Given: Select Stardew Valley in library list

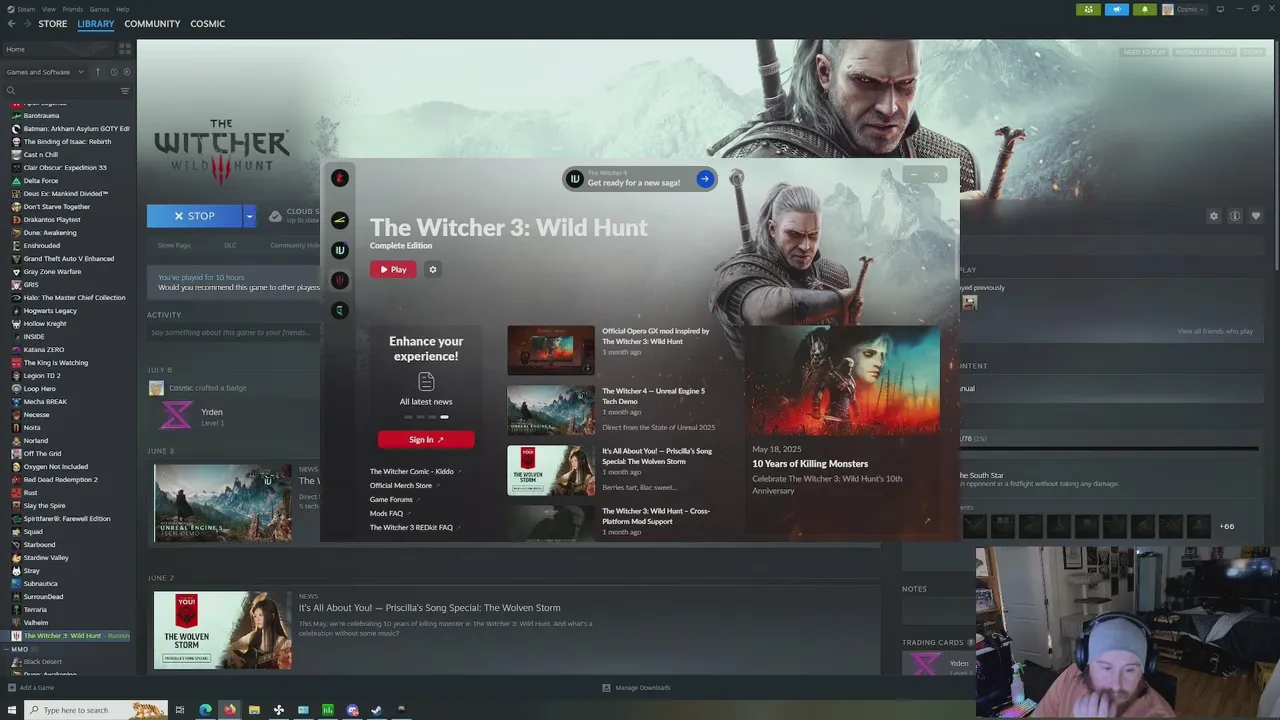Looking at the screenshot, I should (46, 558).
